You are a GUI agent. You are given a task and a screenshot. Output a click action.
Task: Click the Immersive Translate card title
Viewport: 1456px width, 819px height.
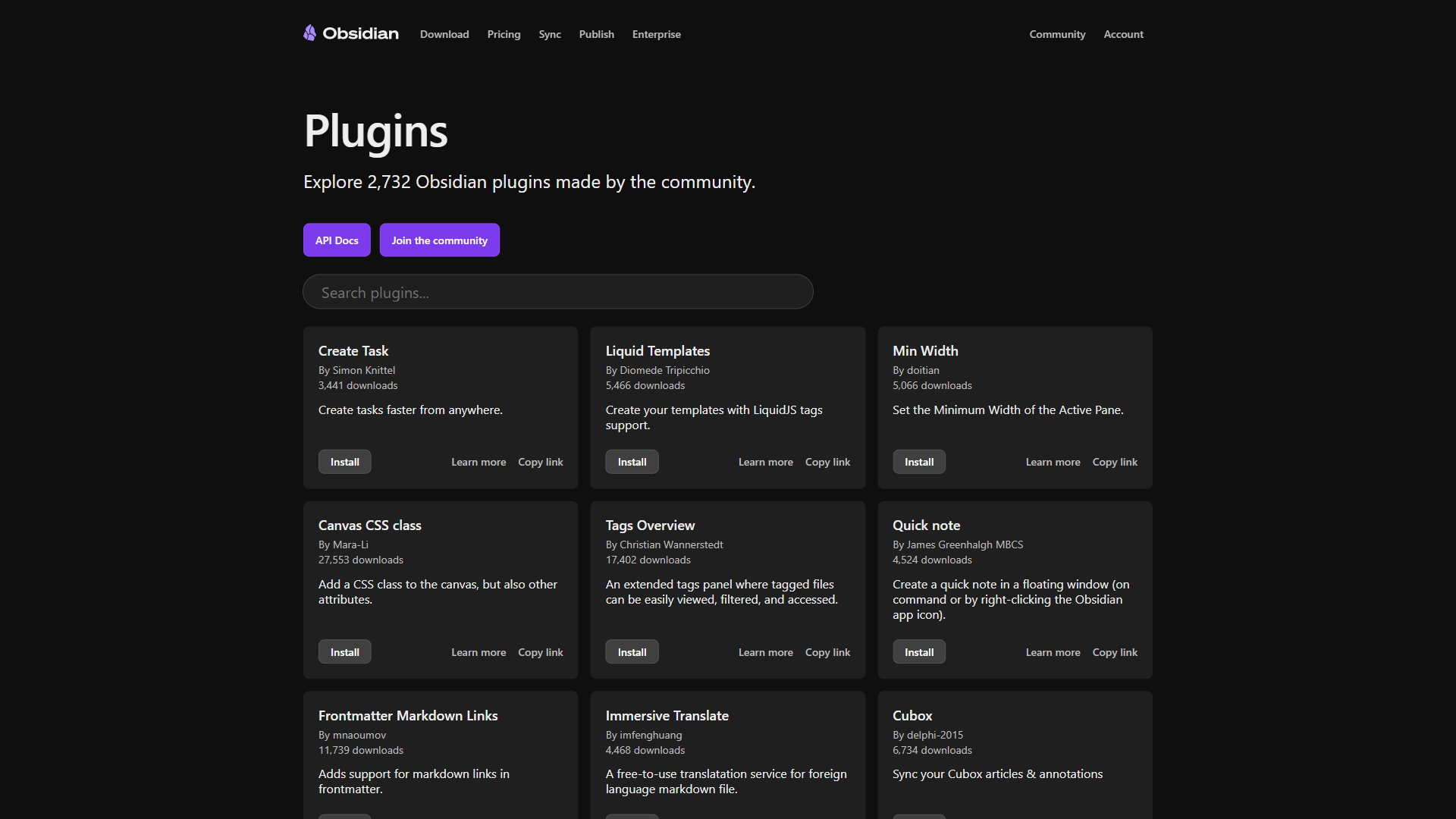(667, 716)
